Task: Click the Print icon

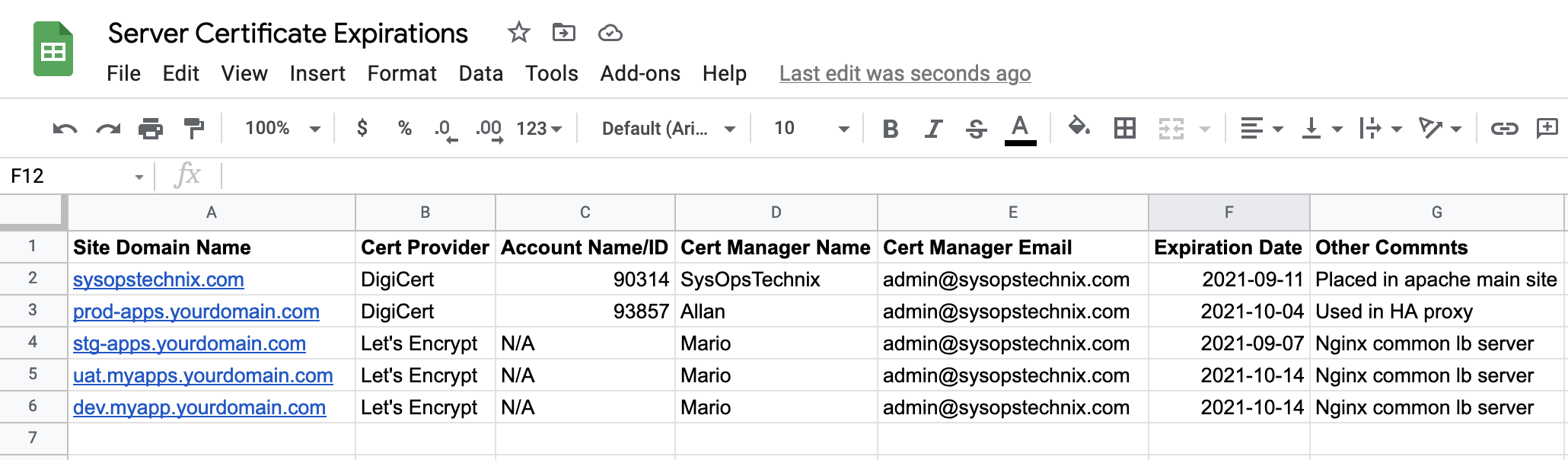Action: click(x=151, y=129)
